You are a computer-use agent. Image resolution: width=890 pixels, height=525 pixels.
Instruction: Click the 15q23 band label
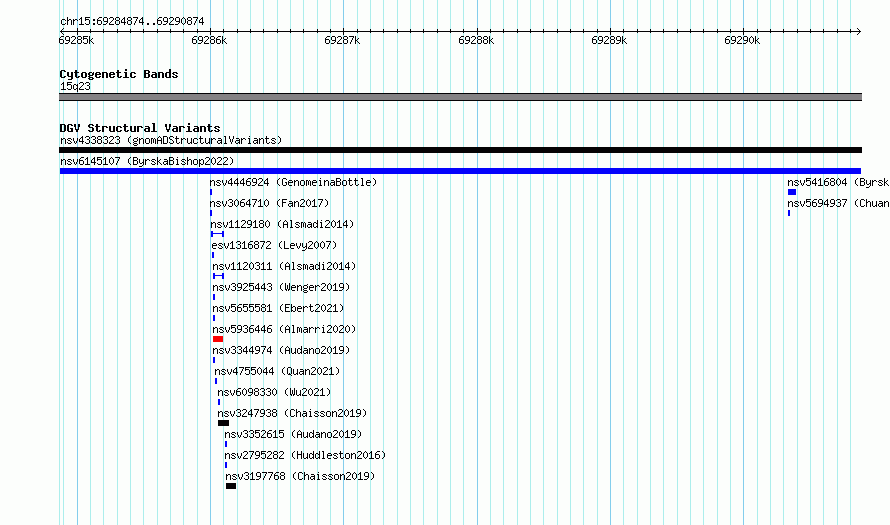click(x=75, y=86)
